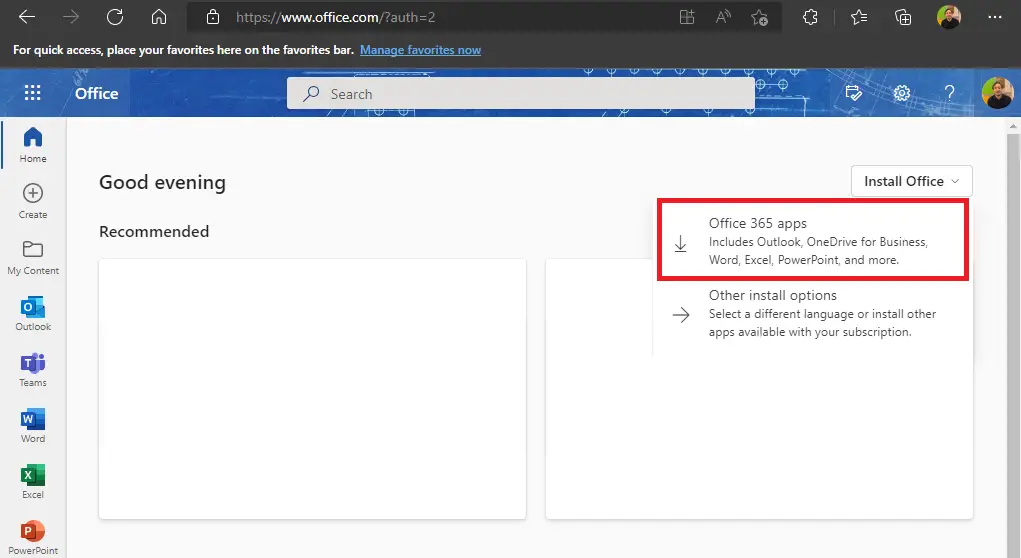The height and width of the screenshot is (558, 1021).
Task: Open the browser home page icon
Action: coord(159,18)
